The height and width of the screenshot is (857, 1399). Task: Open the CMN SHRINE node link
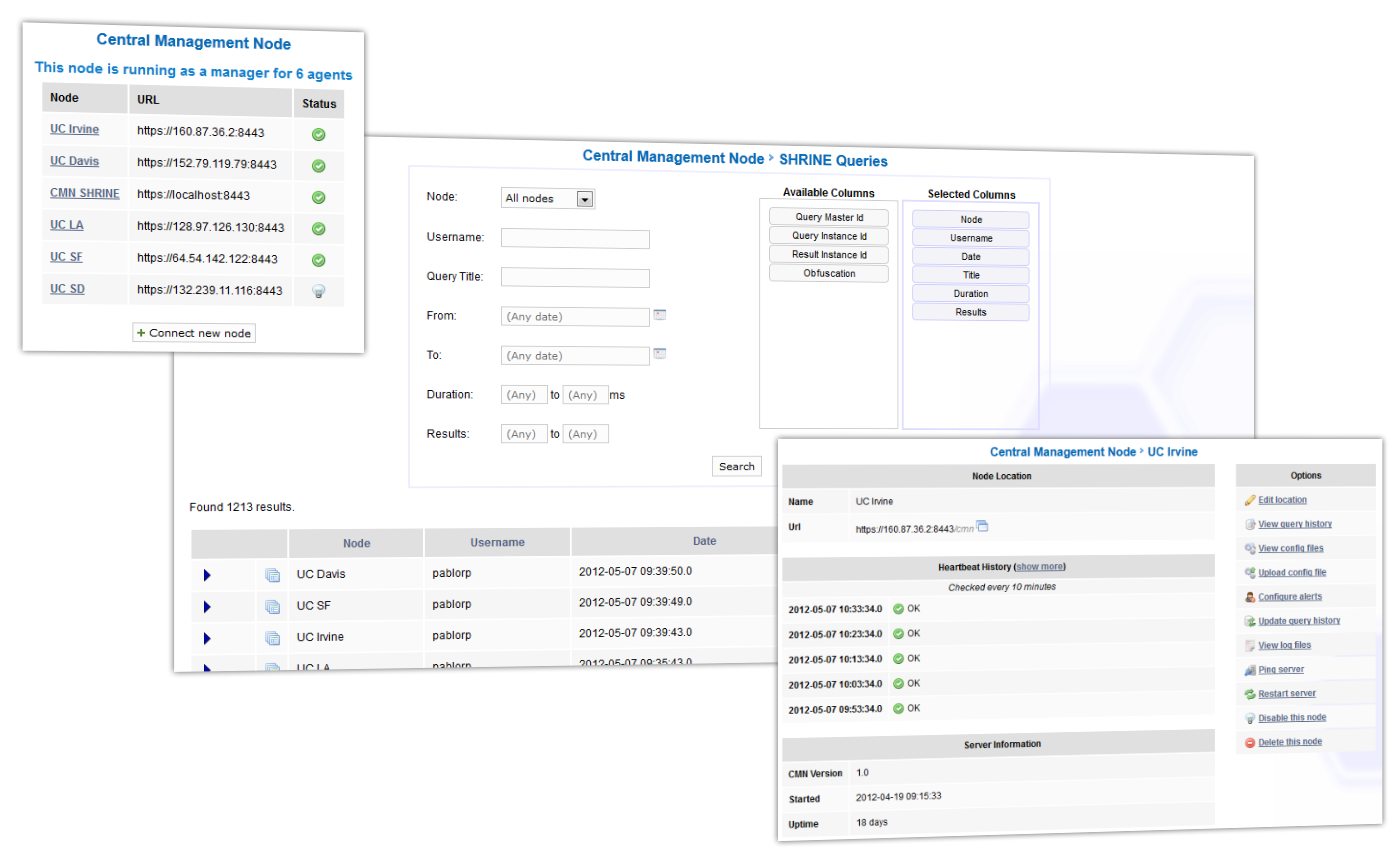85,193
